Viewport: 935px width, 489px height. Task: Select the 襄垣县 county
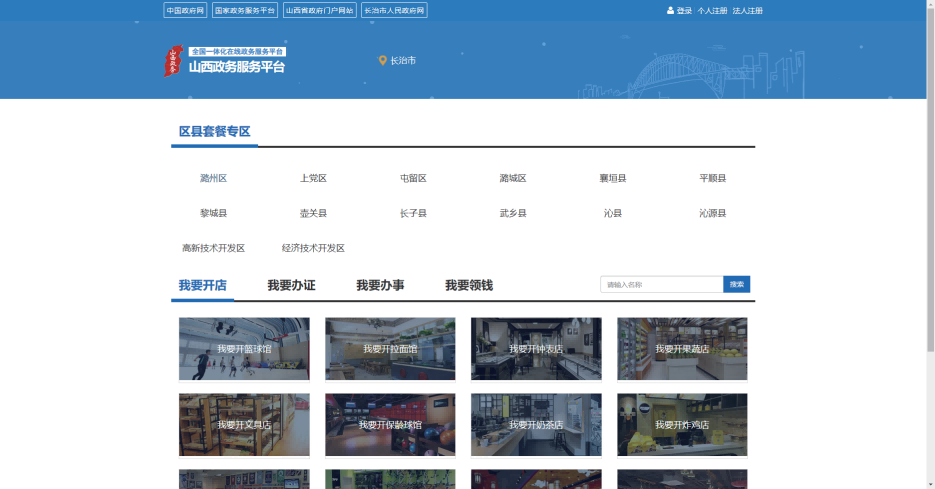point(613,178)
